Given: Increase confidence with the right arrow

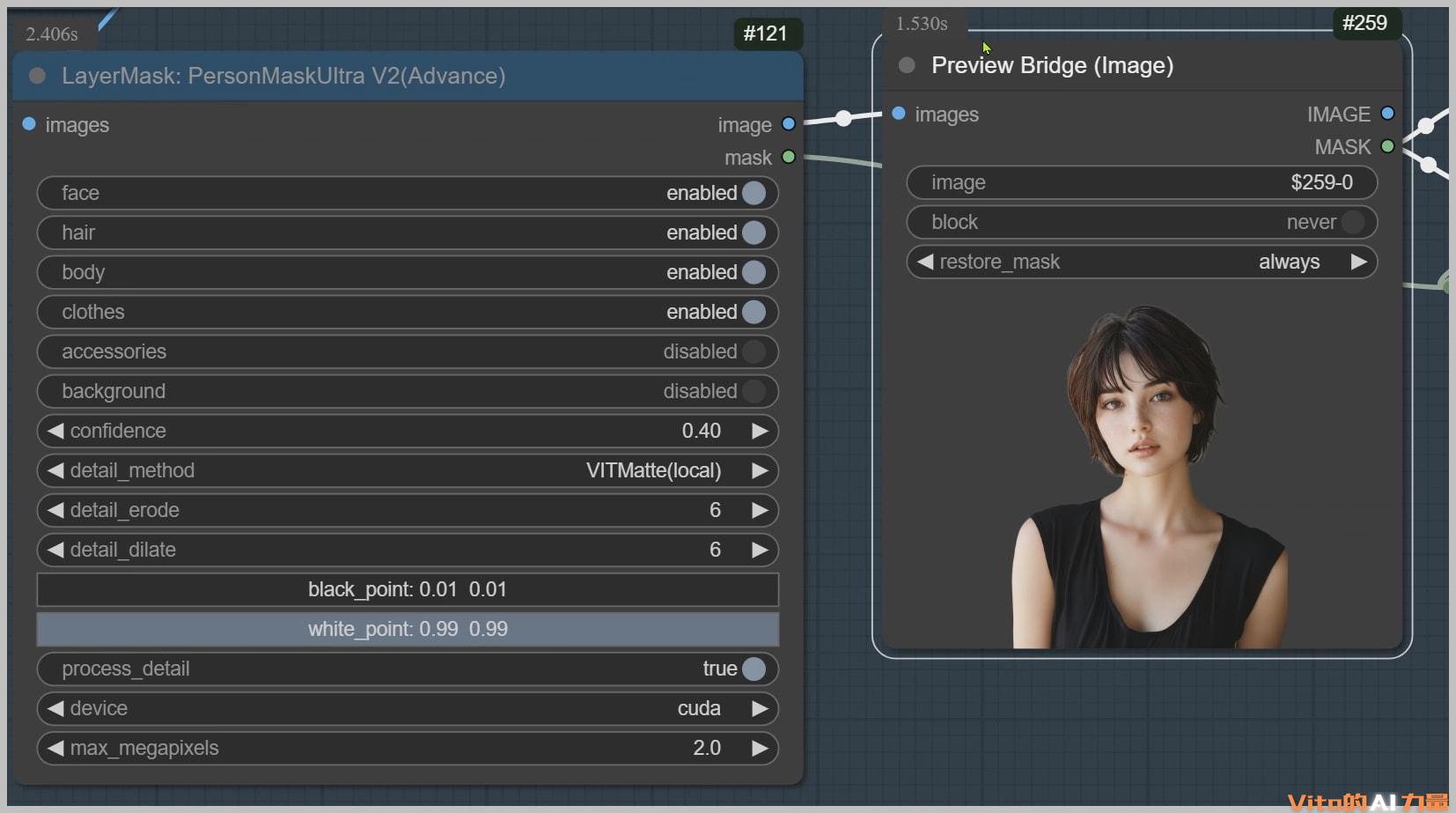Looking at the screenshot, I should [760, 431].
